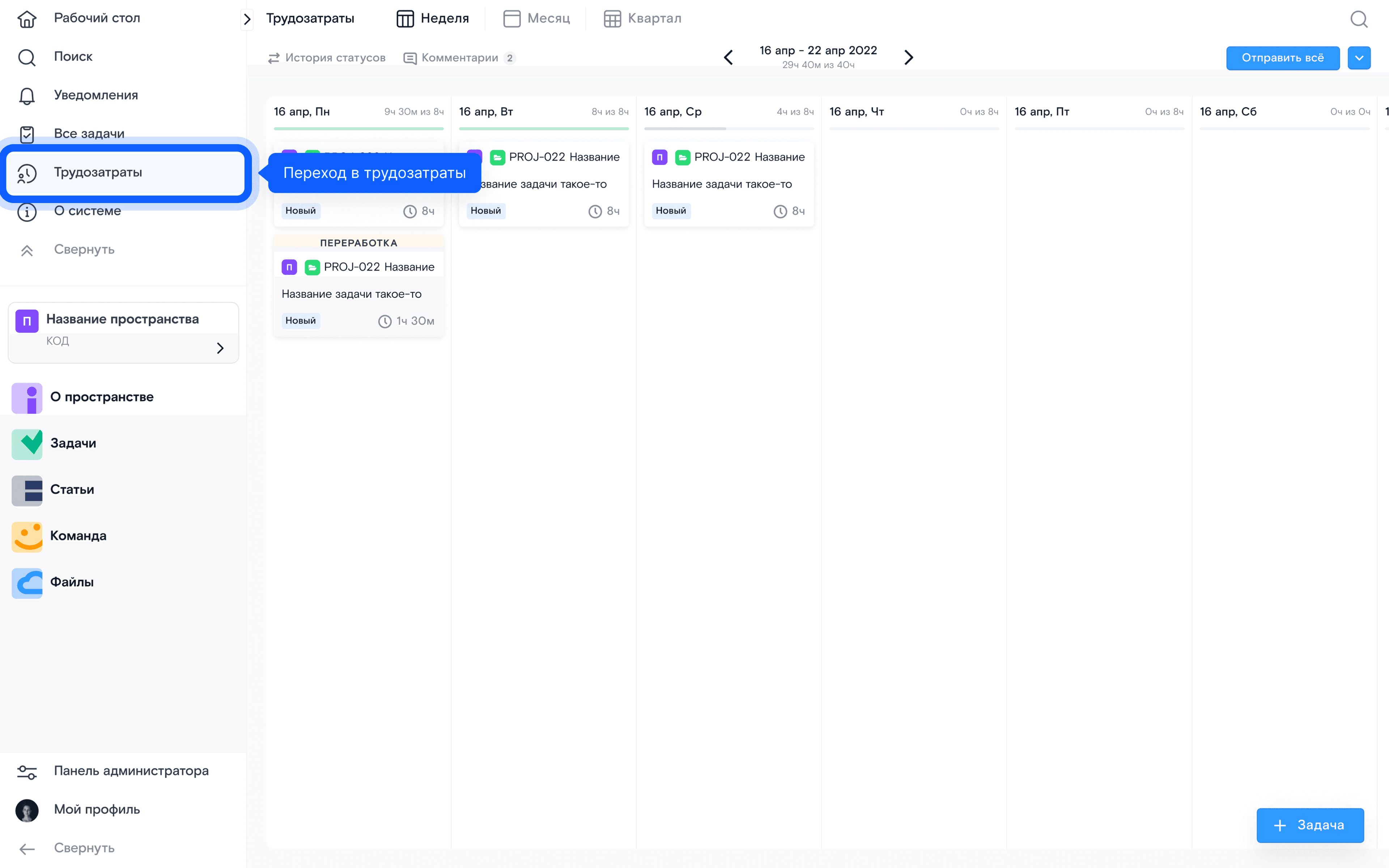Open Комментарии with 2 badge

[x=459, y=58]
